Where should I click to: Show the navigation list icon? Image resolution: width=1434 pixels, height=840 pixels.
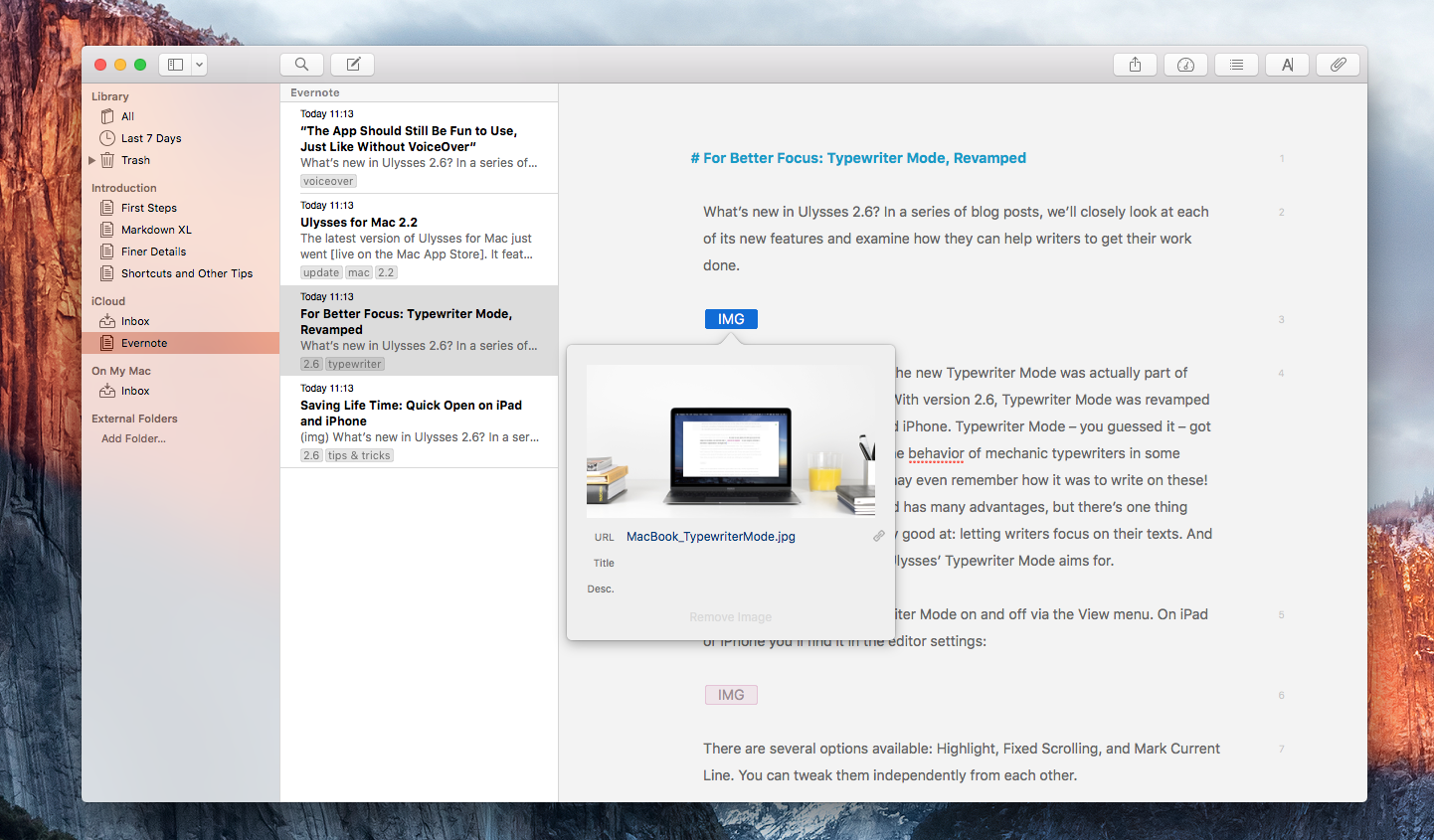point(1236,65)
